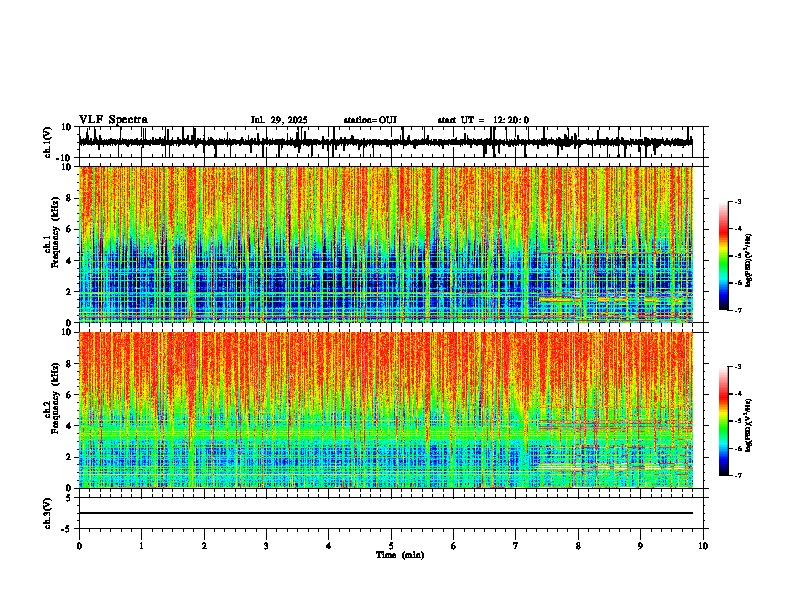The image size is (792, 612).
Task: Click the "VLF Spectra" title text
Action: coord(113,120)
